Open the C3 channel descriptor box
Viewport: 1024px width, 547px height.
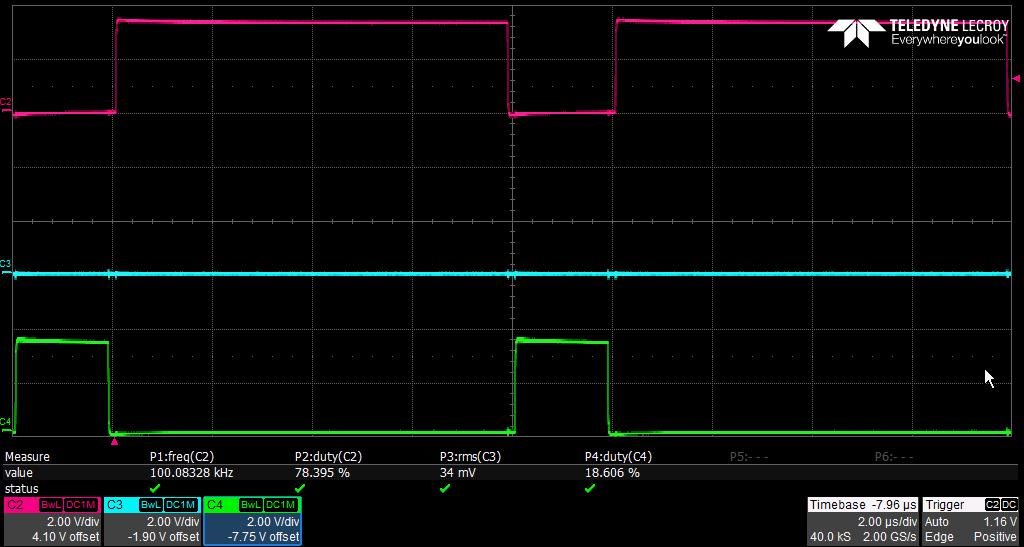[x=152, y=520]
